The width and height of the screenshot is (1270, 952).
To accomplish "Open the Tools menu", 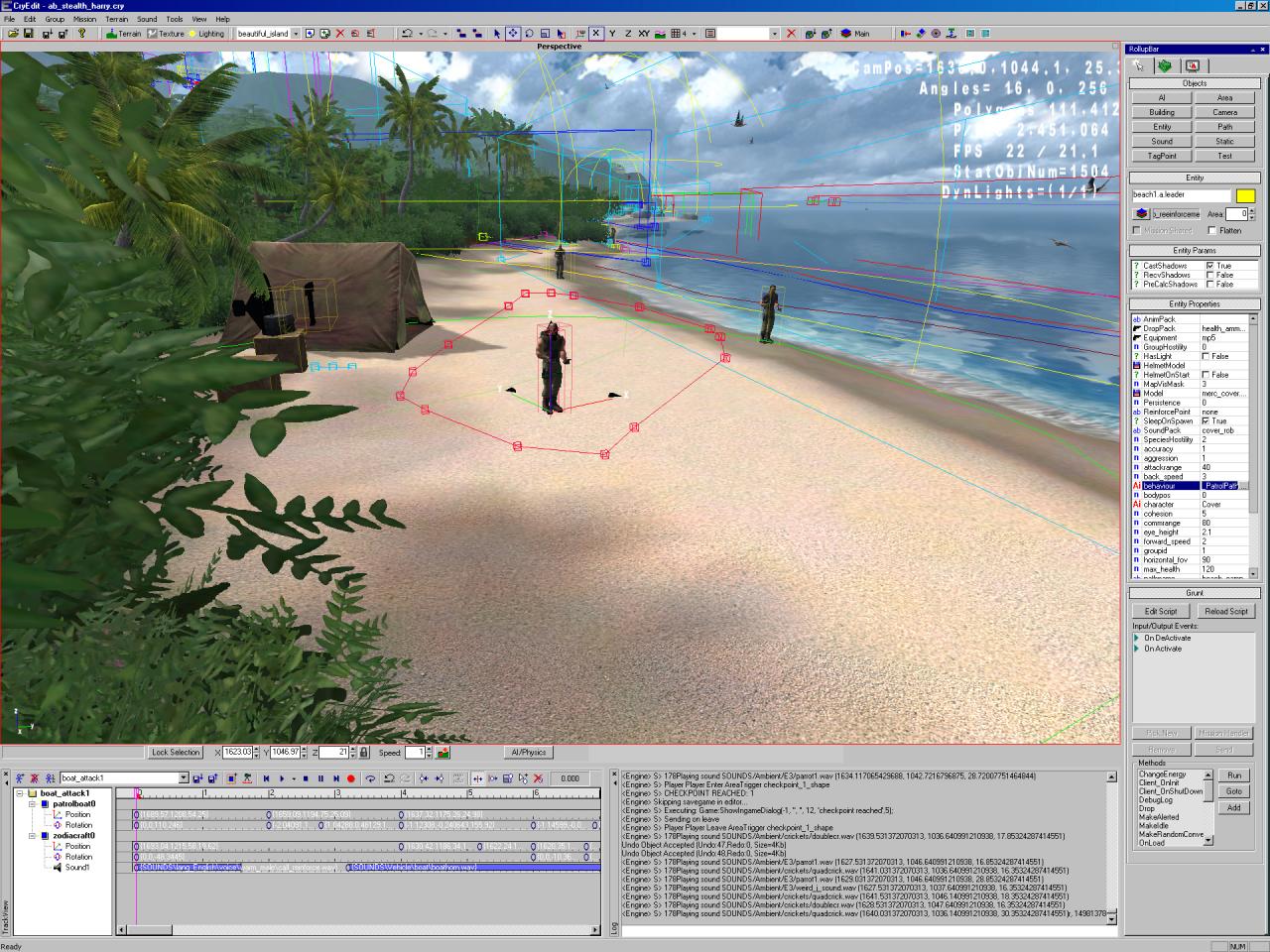I will pos(175,19).
